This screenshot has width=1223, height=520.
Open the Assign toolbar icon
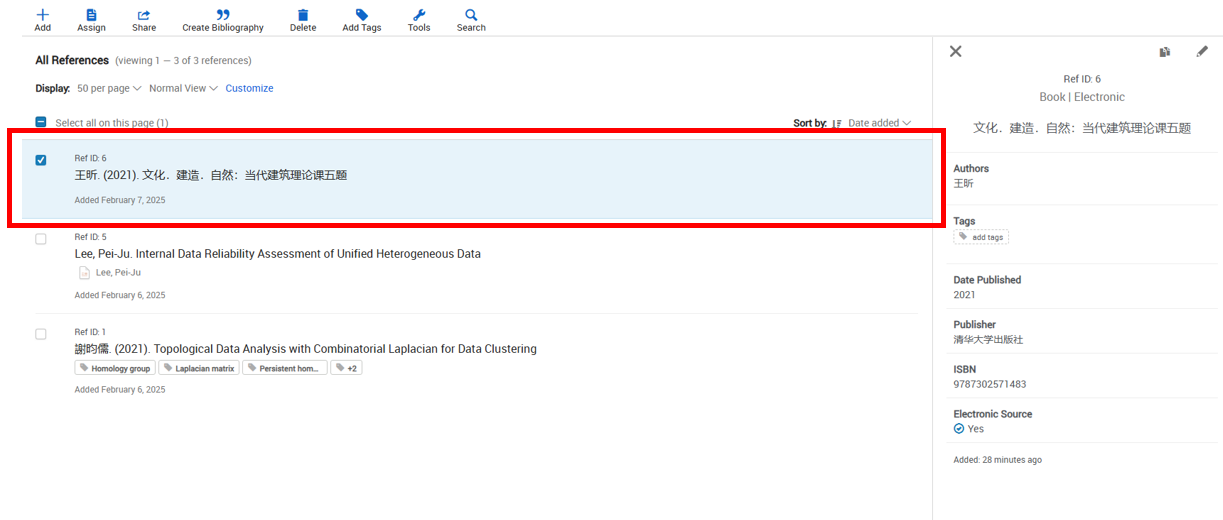coord(91,15)
